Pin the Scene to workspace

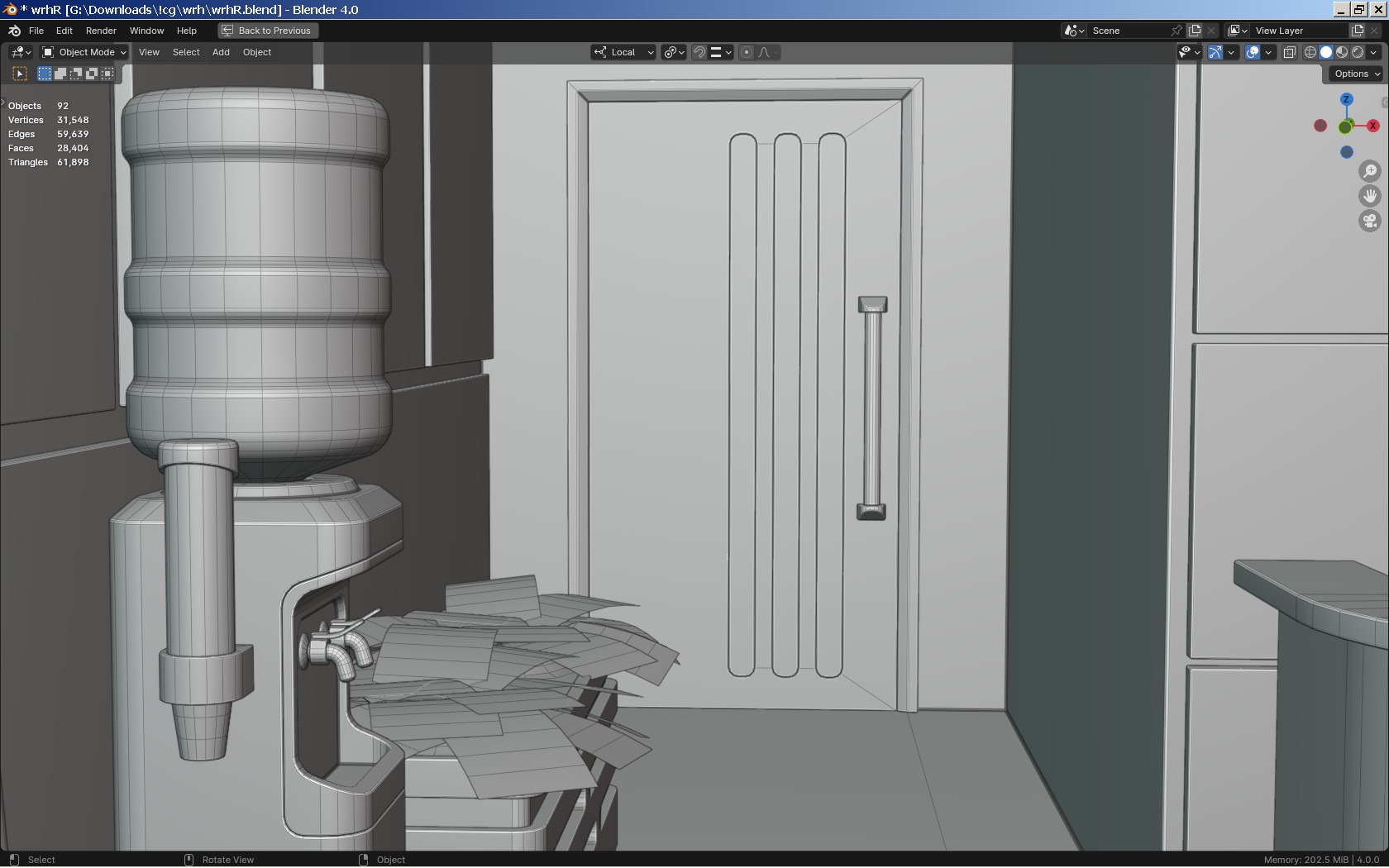coord(1177,31)
